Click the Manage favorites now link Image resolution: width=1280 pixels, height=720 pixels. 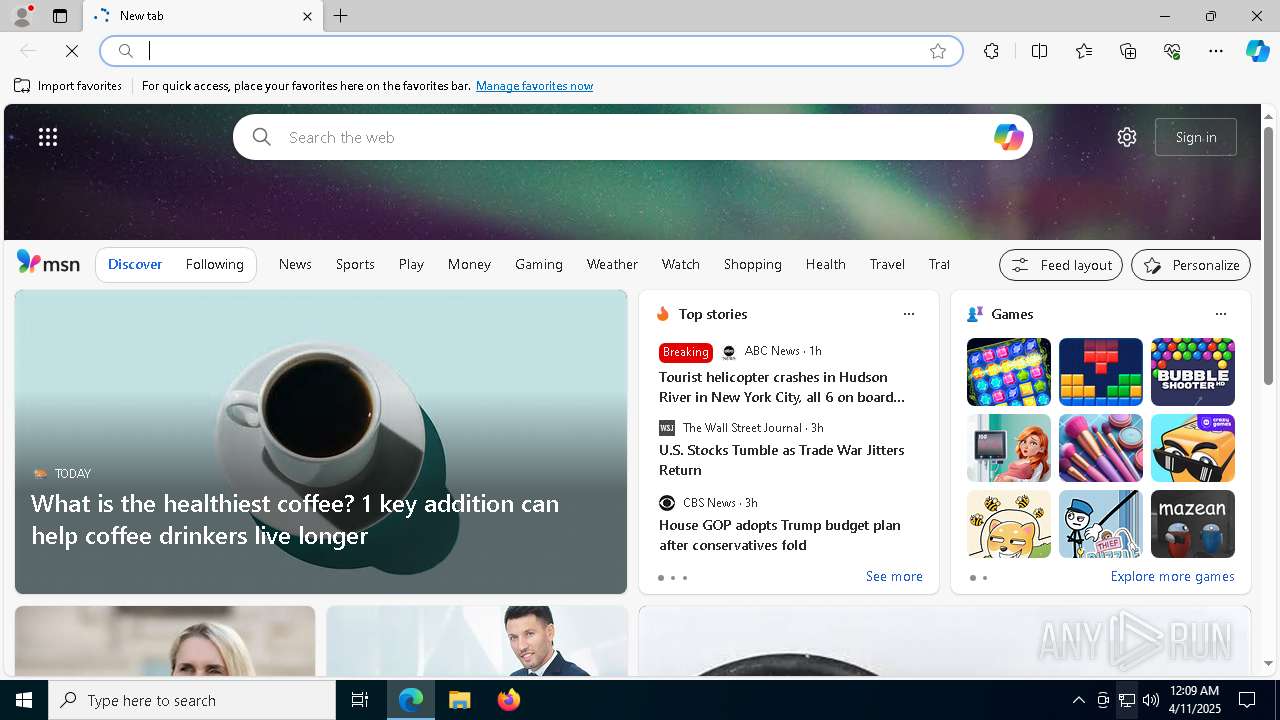click(534, 86)
